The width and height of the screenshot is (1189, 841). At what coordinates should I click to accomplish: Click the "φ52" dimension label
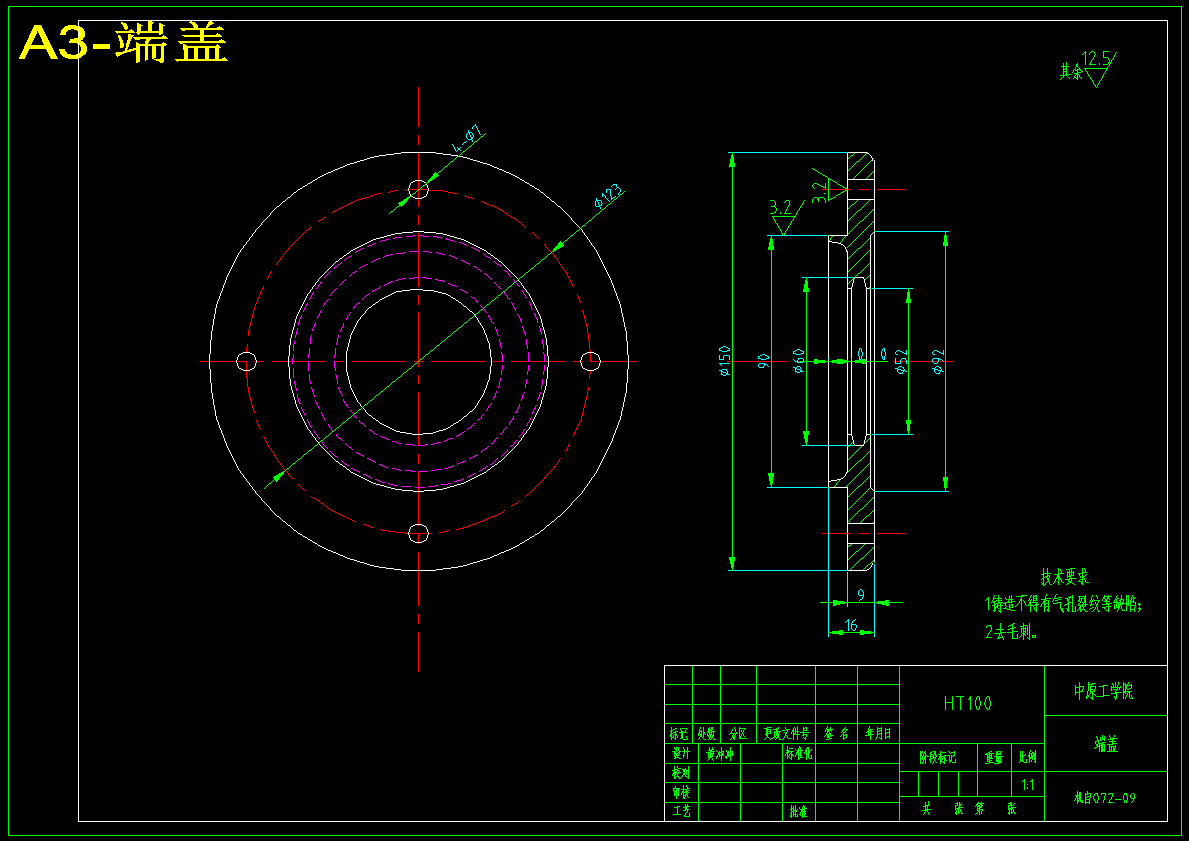pyautogui.click(x=902, y=361)
